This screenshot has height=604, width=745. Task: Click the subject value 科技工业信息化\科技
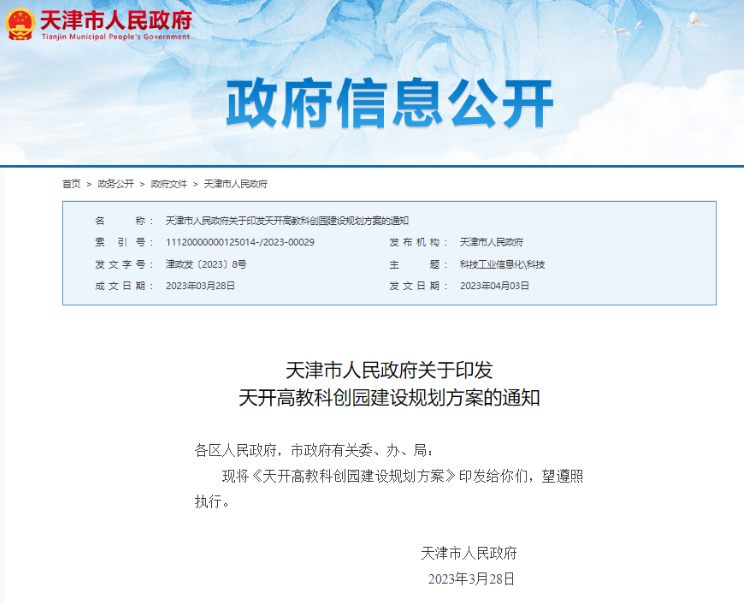pyautogui.click(x=502, y=264)
